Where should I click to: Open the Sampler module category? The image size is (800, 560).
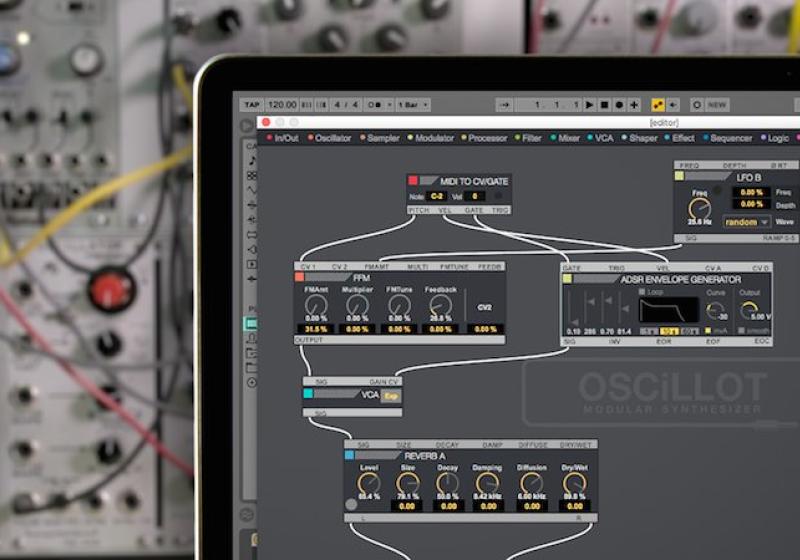(380, 138)
